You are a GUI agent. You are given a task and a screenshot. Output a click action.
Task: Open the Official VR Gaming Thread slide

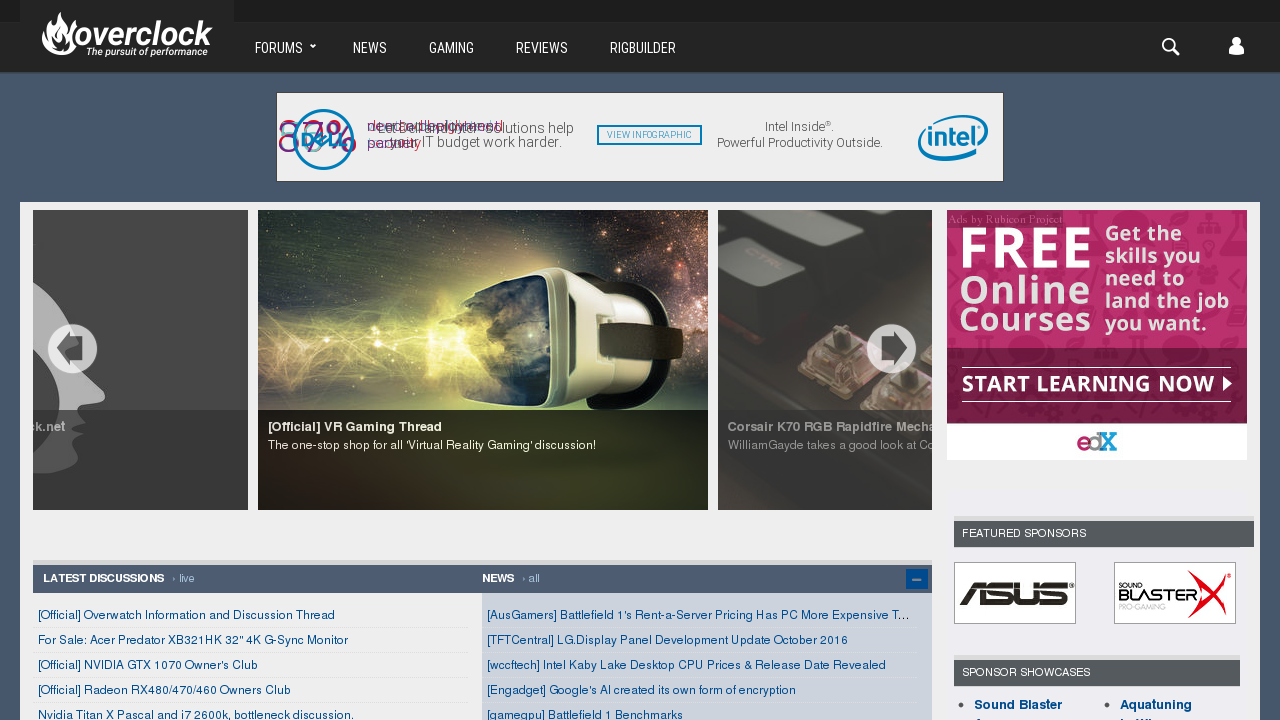483,360
